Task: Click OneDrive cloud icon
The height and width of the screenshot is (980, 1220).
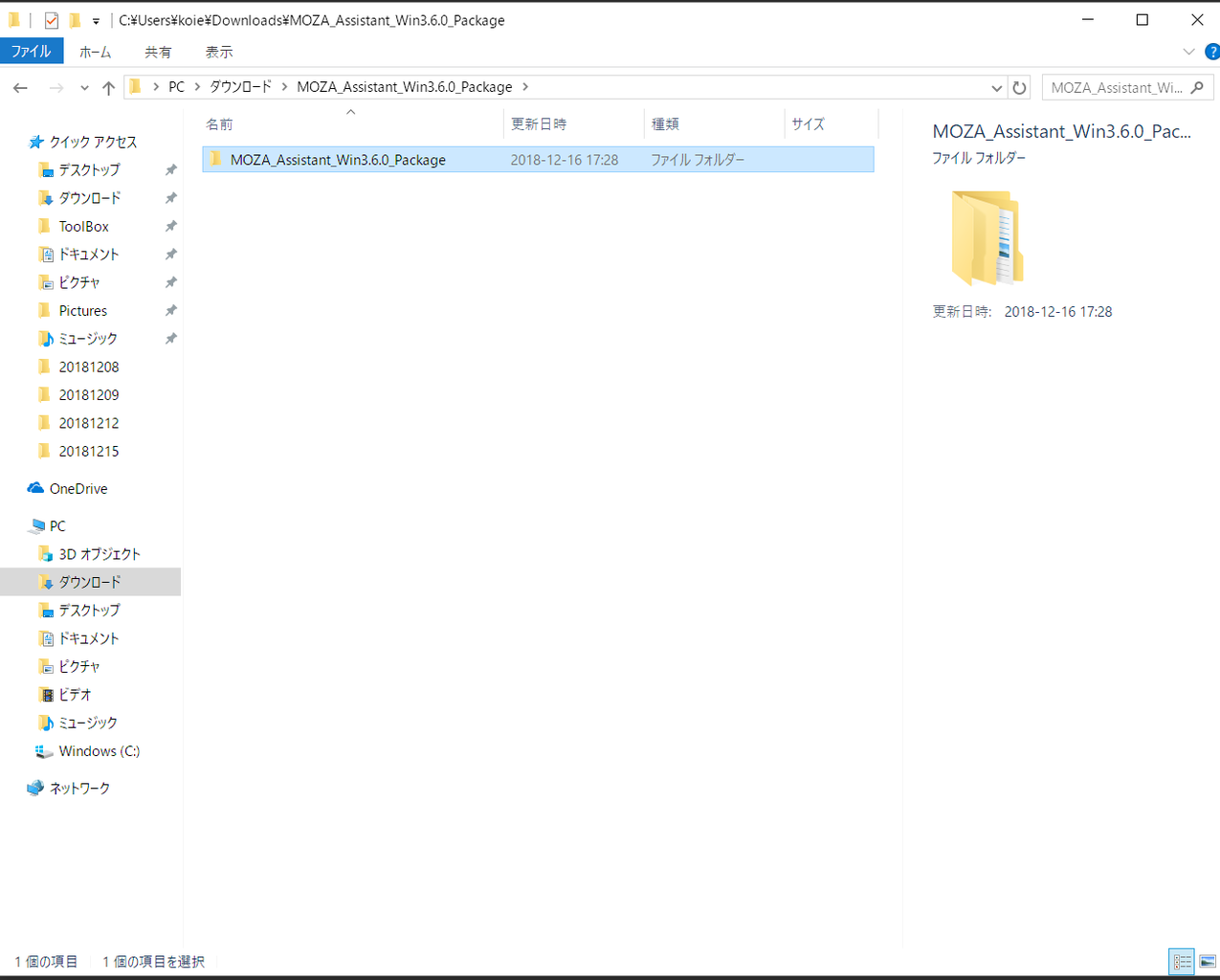Action: click(35, 488)
